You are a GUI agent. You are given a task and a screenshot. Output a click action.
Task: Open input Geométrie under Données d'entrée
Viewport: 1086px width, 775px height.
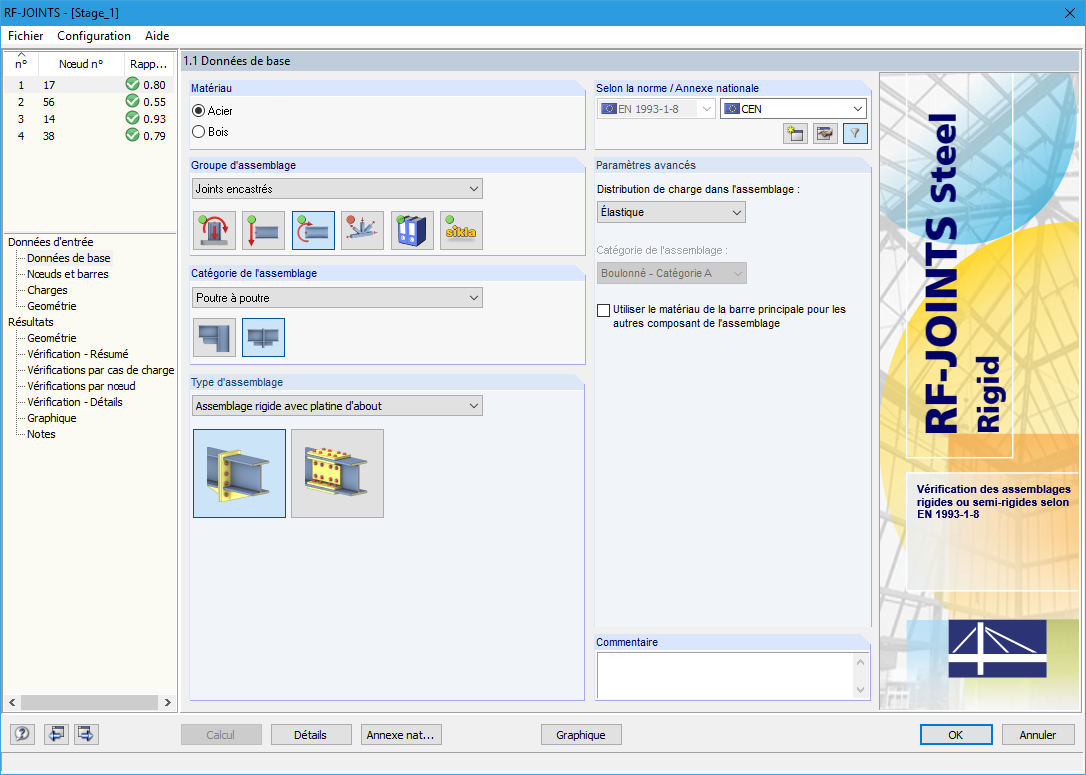[x=52, y=305]
